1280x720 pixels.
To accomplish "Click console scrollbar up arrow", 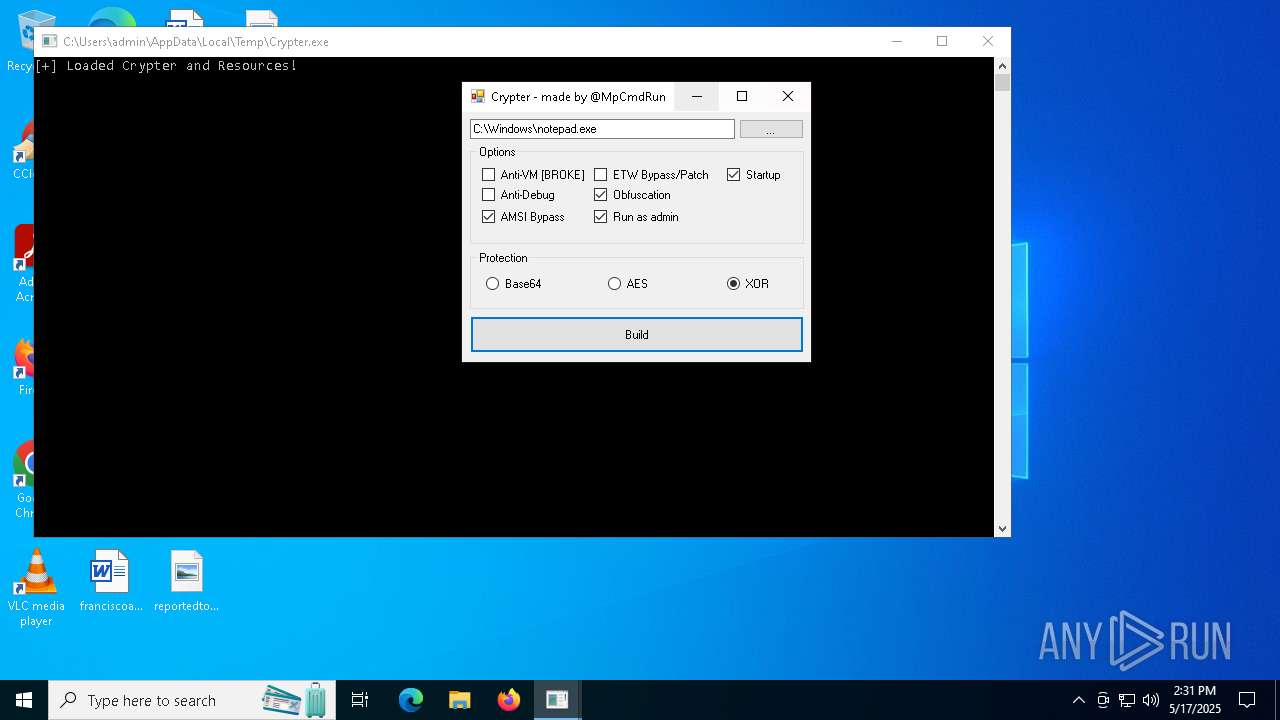I will 1003,66.
